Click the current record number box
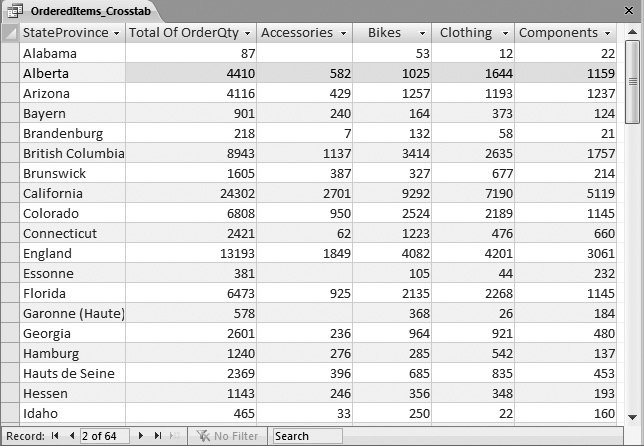 point(105,436)
